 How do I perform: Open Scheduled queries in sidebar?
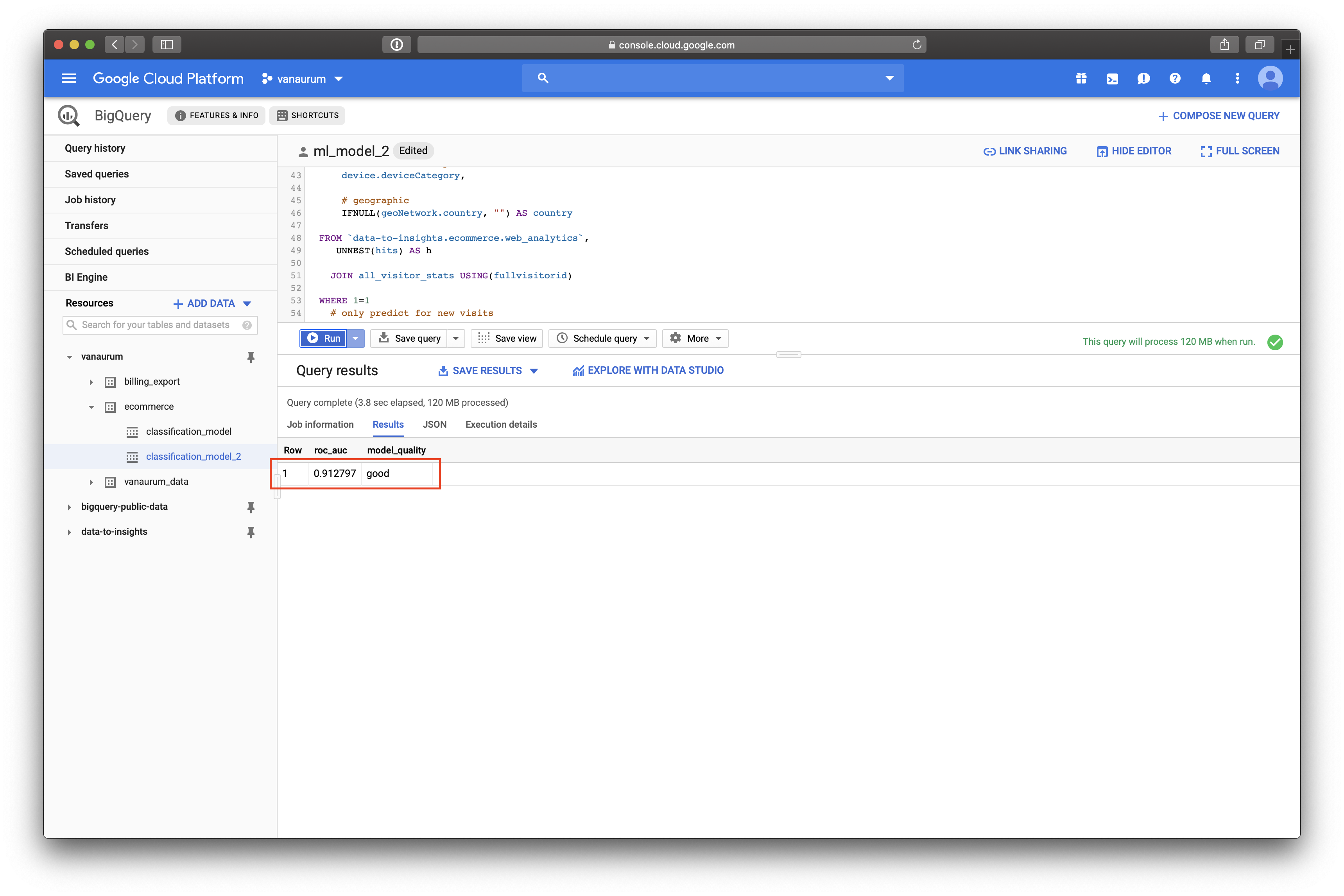tap(161, 251)
